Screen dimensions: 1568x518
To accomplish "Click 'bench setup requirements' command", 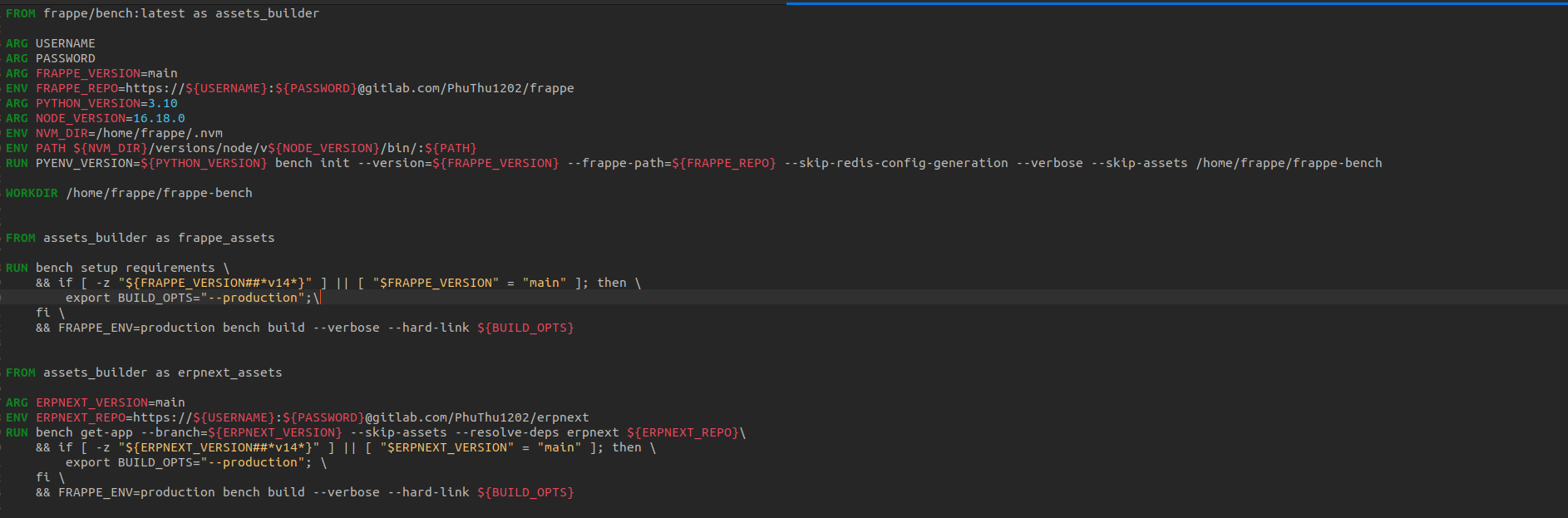I will pyautogui.click(x=125, y=268).
